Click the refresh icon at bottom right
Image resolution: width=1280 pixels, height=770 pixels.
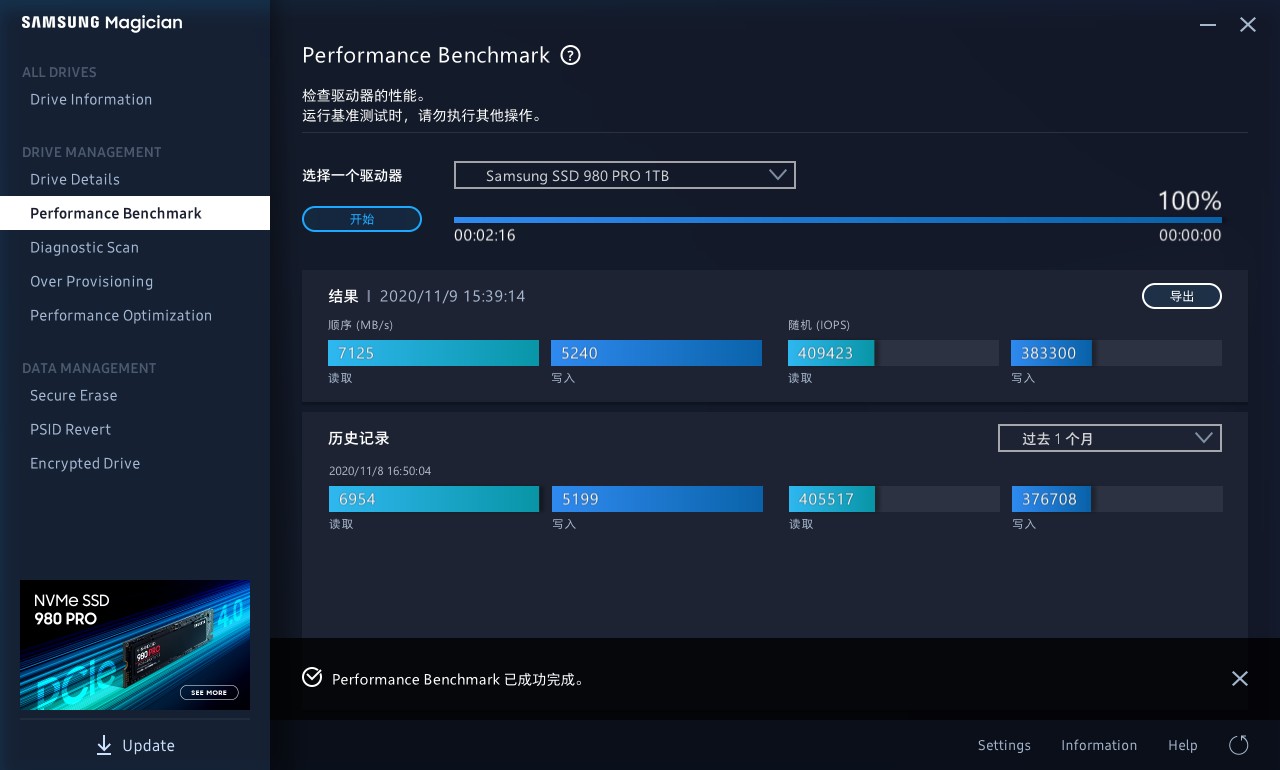[x=1238, y=745]
